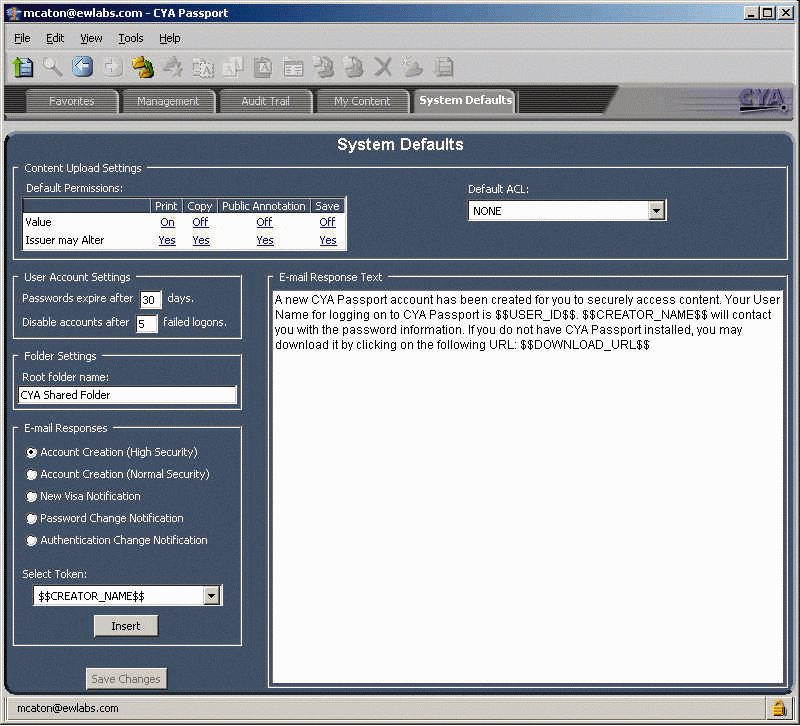The width and height of the screenshot is (800, 726).
Task: Click the magnifying glass search icon
Action: point(52,67)
